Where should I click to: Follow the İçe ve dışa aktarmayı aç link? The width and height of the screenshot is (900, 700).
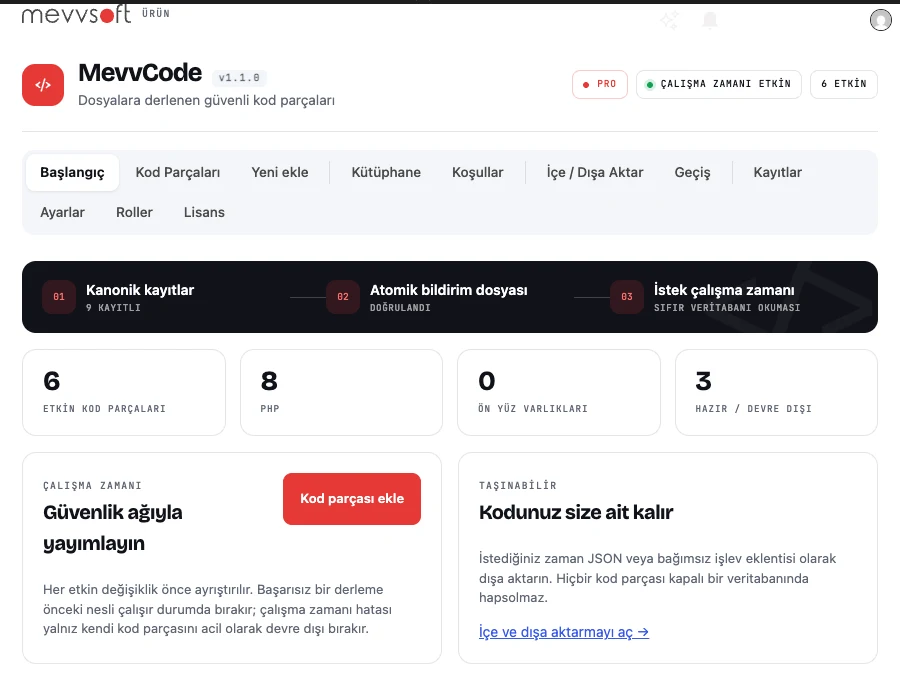[x=564, y=632]
